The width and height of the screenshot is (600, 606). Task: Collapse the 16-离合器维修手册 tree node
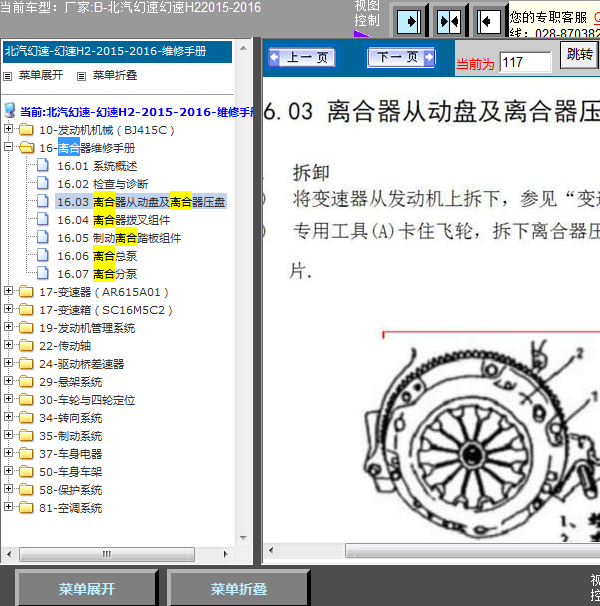pyautogui.click(x=9, y=146)
